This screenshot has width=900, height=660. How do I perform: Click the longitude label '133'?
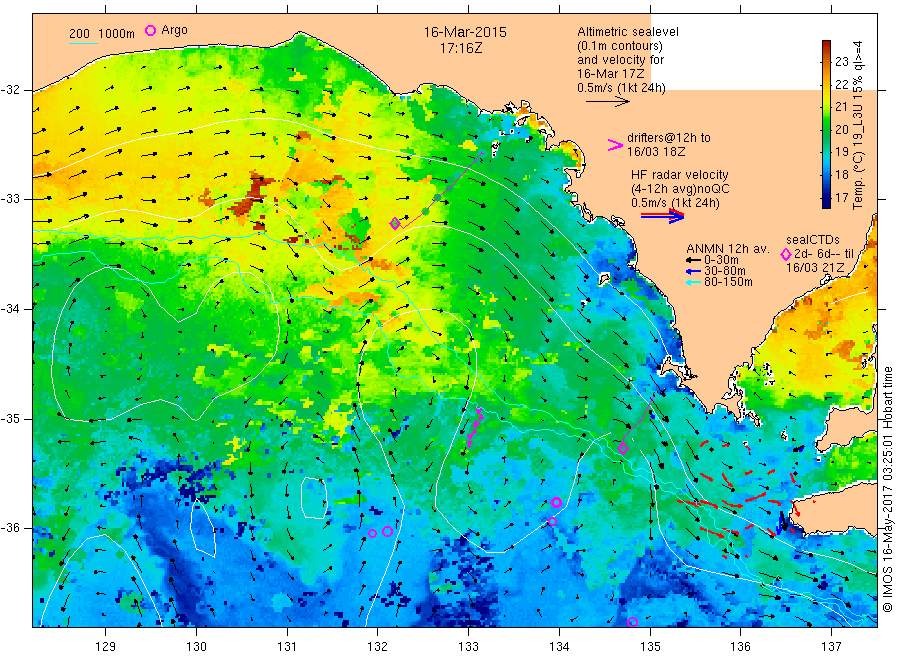click(468, 647)
